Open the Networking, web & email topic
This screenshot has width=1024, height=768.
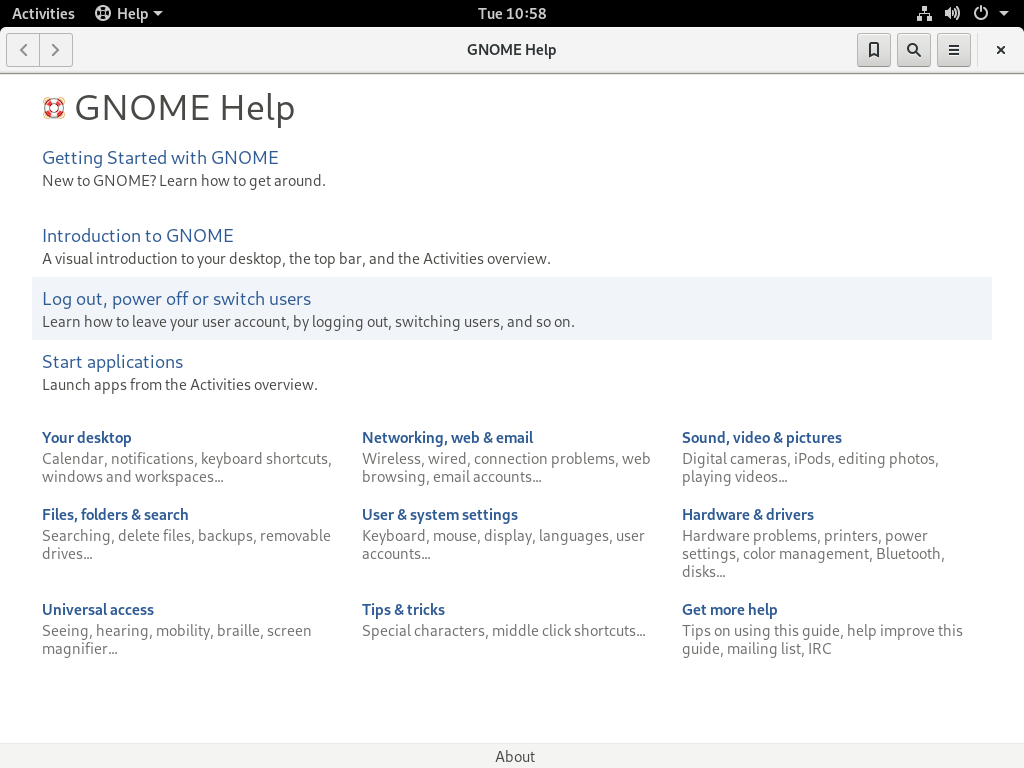tap(447, 438)
